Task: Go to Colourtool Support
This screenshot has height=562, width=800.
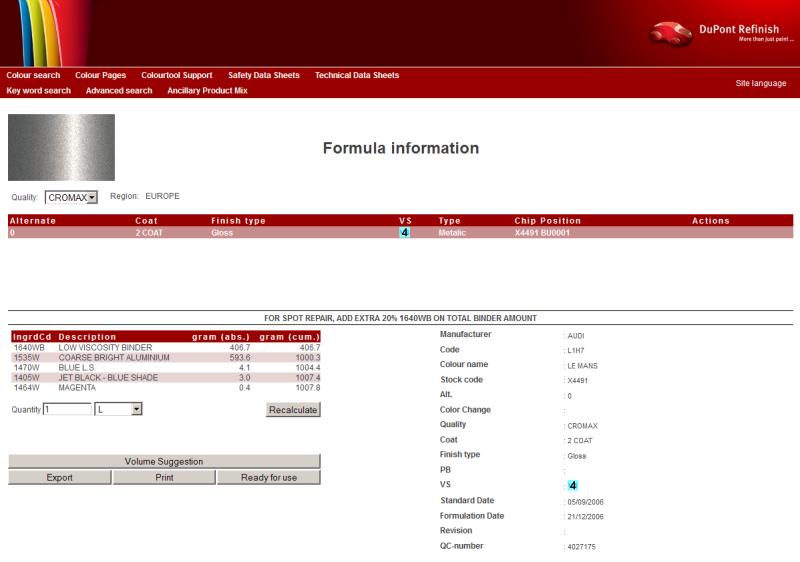Action: tap(176, 75)
